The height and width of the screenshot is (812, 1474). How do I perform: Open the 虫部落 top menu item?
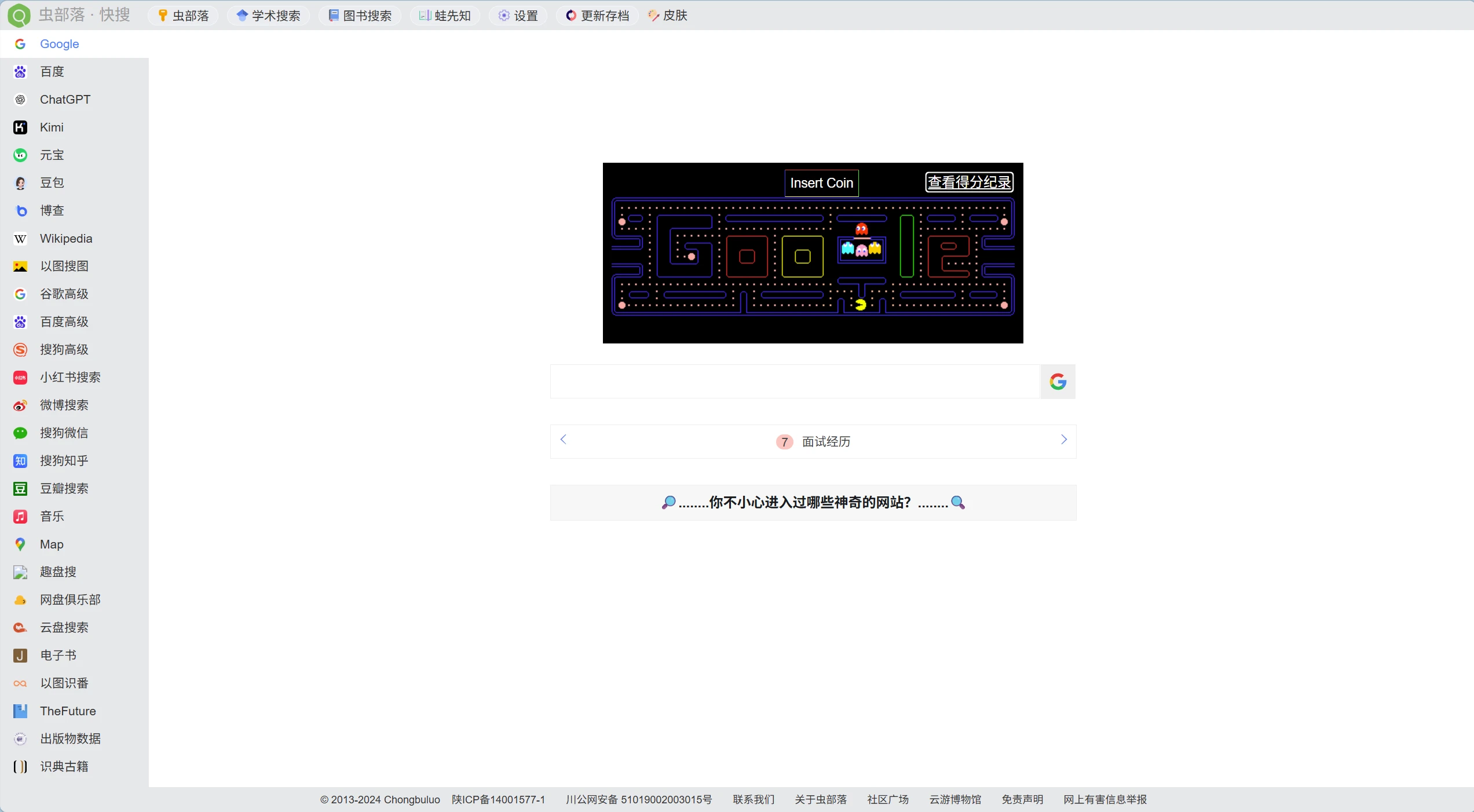183,16
